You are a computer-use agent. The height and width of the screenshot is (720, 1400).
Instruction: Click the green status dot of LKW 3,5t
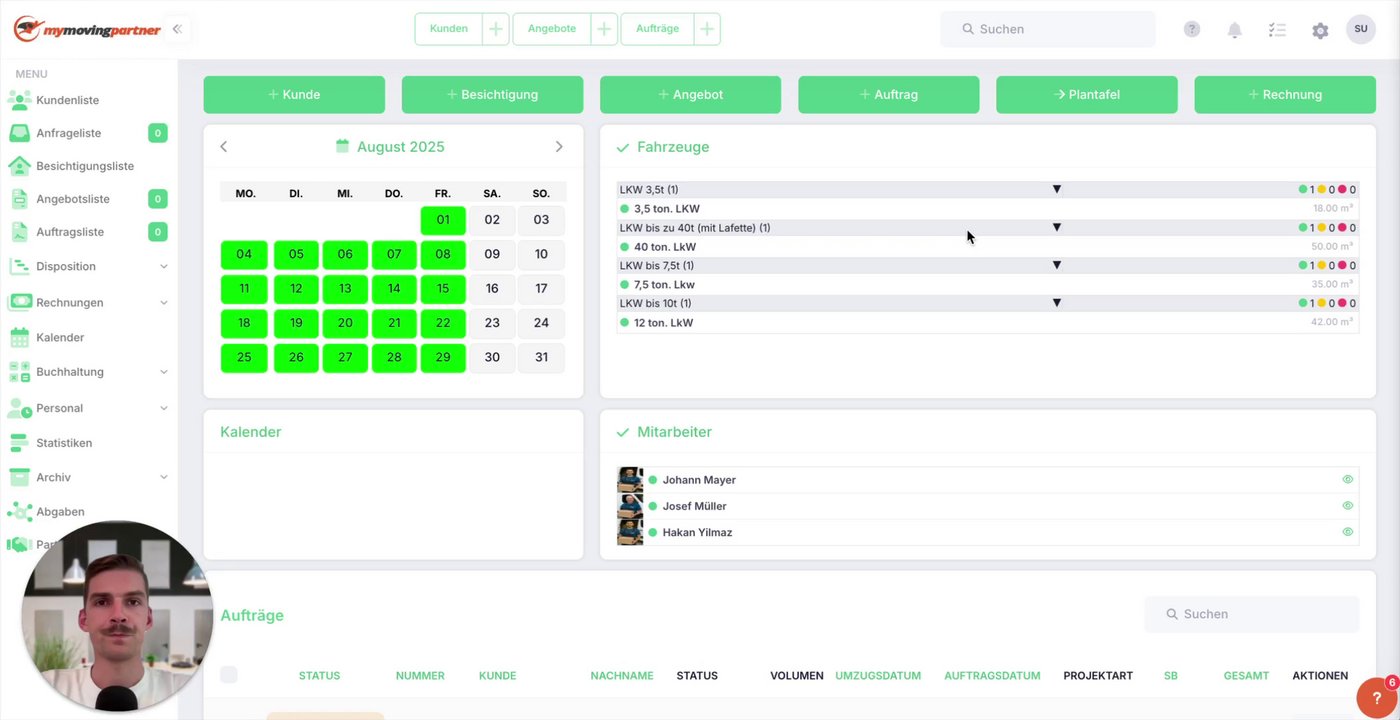coord(1303,189)
